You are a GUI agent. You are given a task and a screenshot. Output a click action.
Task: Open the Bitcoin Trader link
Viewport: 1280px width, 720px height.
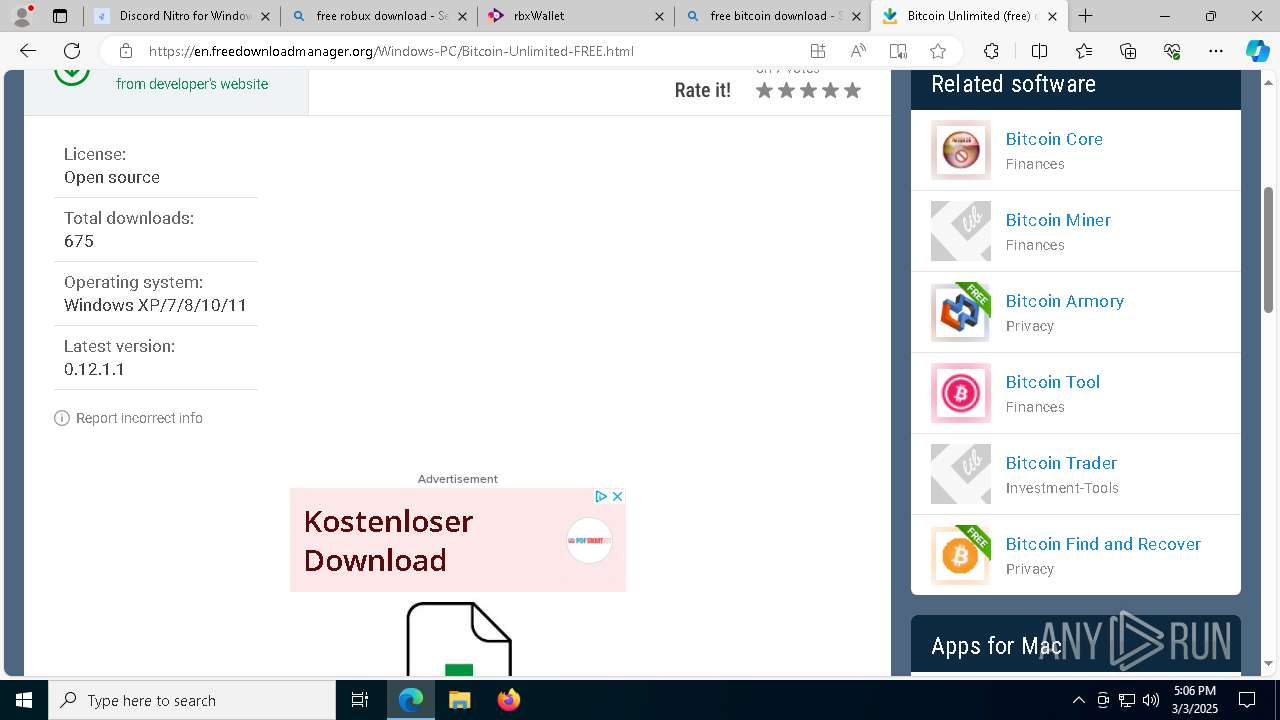click(x=1061, y=463)
